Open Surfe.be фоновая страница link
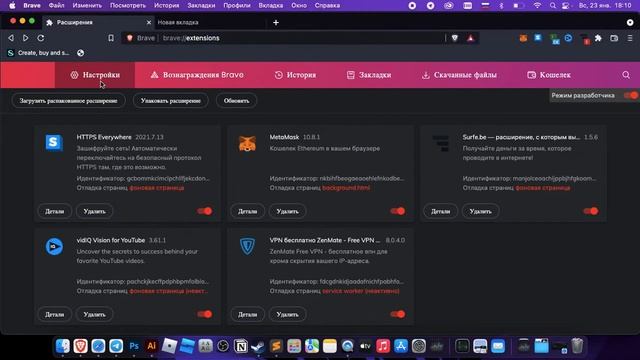This screenshot has width=640, height=360. coord(543,188)
